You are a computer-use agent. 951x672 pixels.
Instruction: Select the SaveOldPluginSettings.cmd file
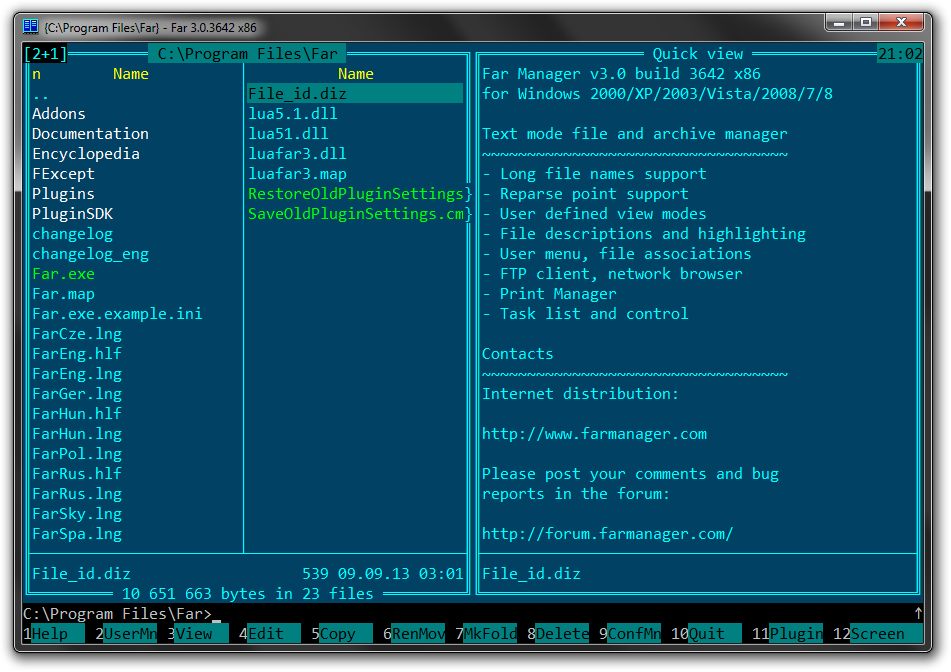pyautogui.click(x=355, y=214)
